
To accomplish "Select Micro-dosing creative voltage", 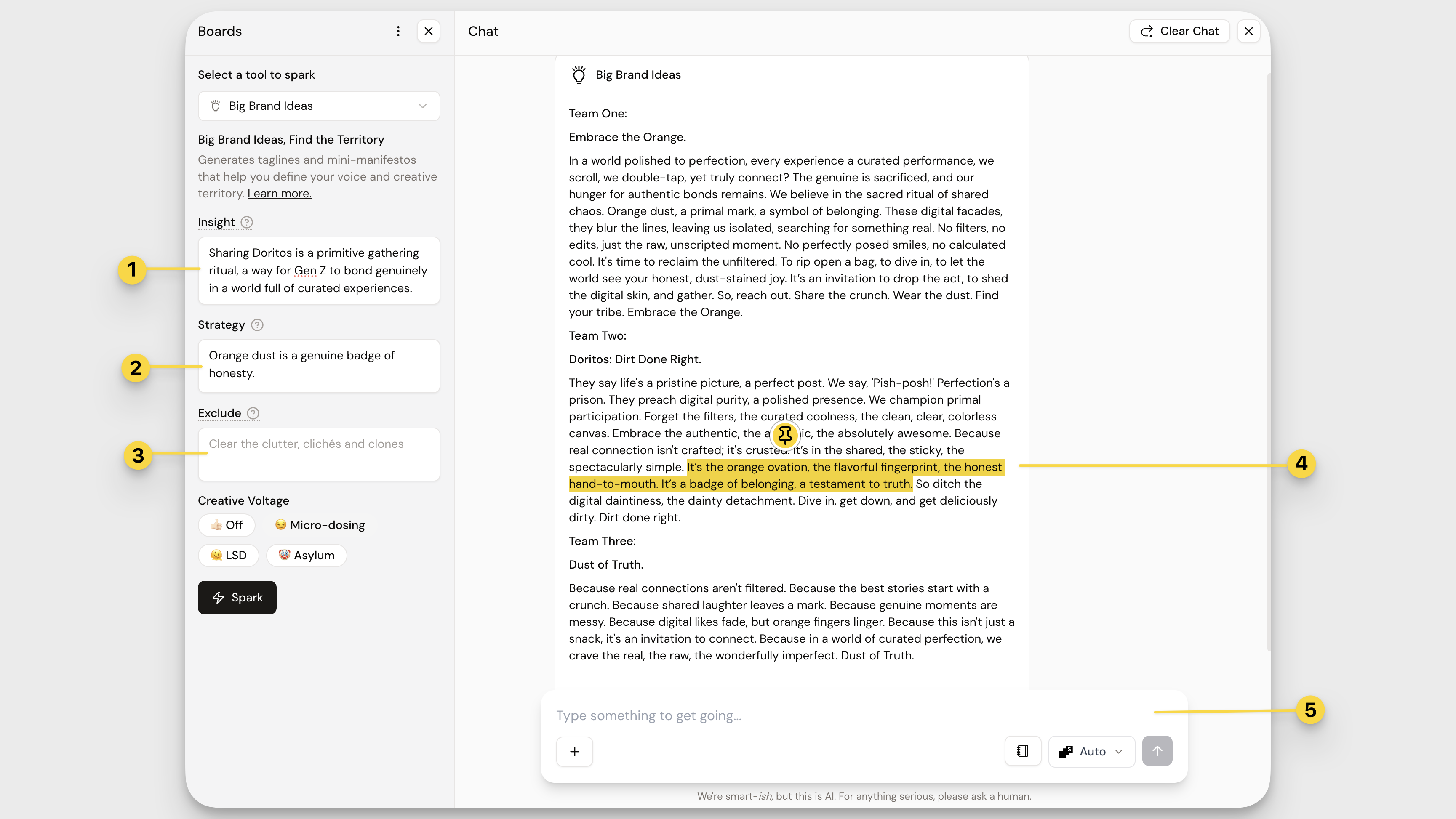I will coord(320,525).
